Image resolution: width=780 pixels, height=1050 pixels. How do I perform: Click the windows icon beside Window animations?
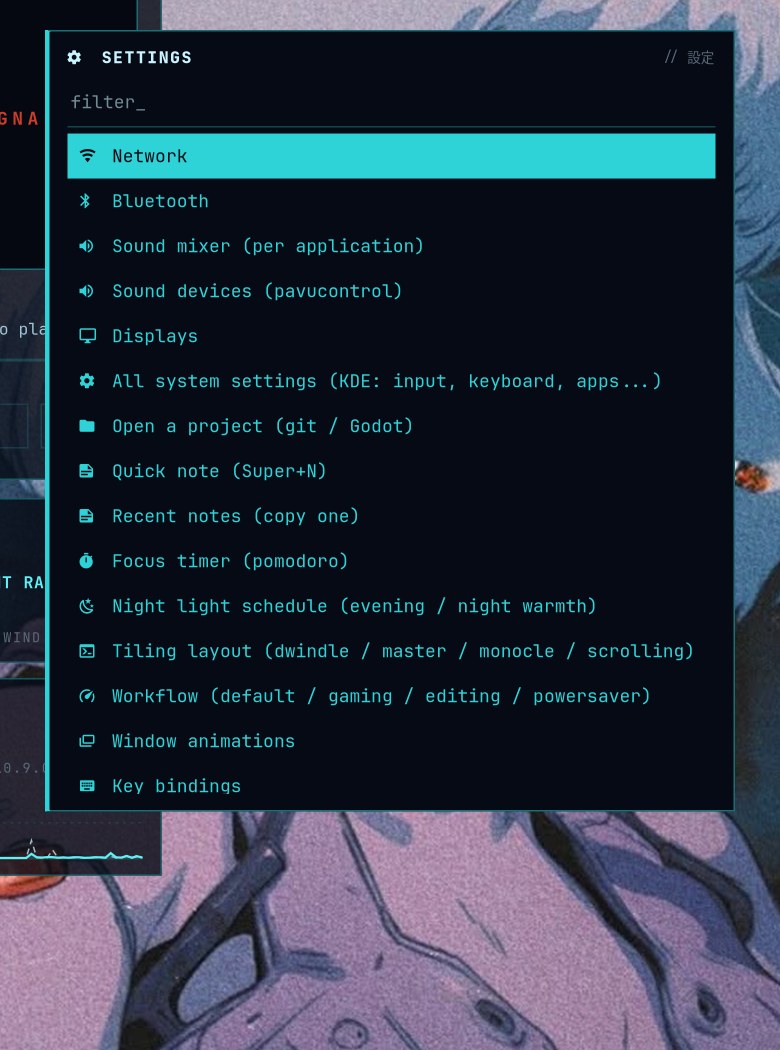click(87, 741)
